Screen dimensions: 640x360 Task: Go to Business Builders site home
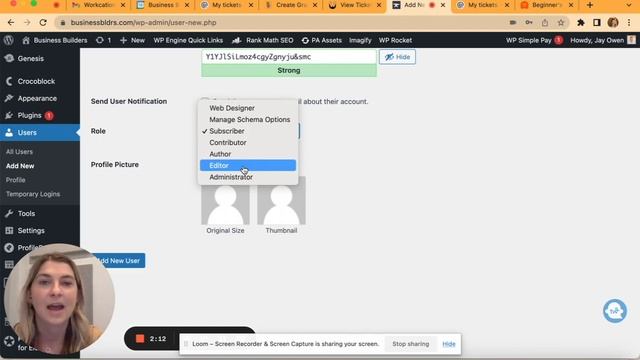[x=55, y=40]
